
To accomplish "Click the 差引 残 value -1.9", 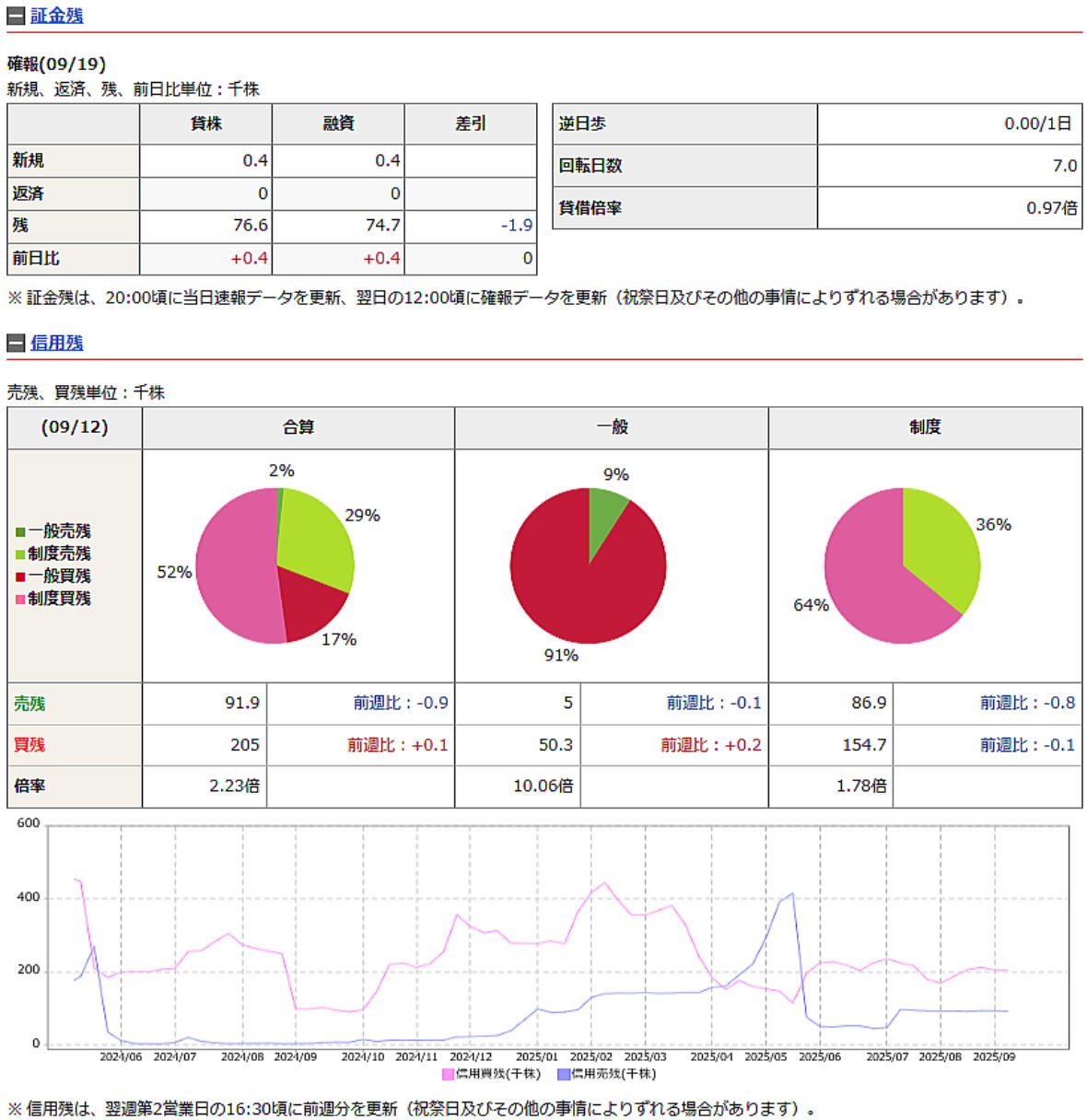I will 516,226.
